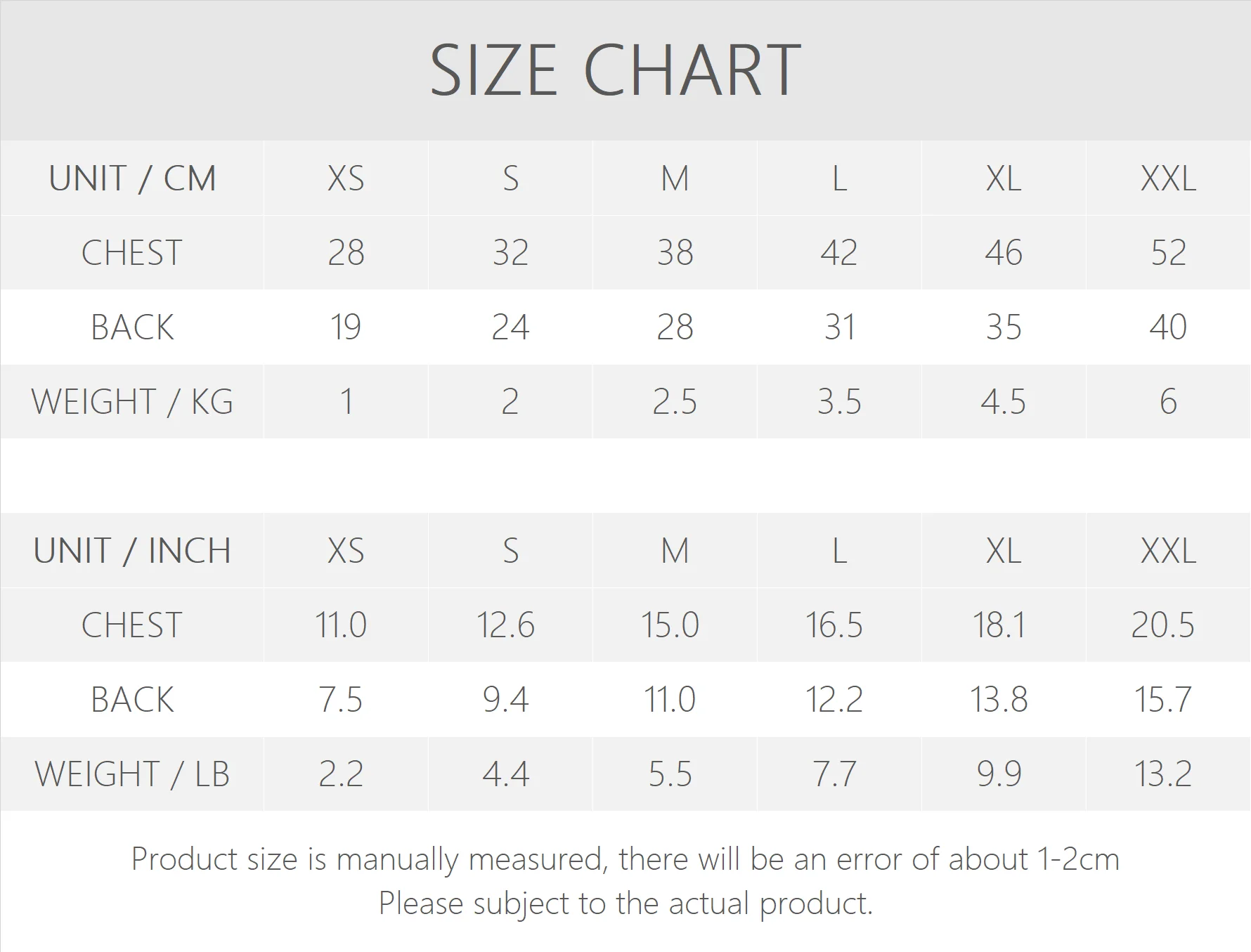Select chest value 52 for XXL

click(1168, 253)
